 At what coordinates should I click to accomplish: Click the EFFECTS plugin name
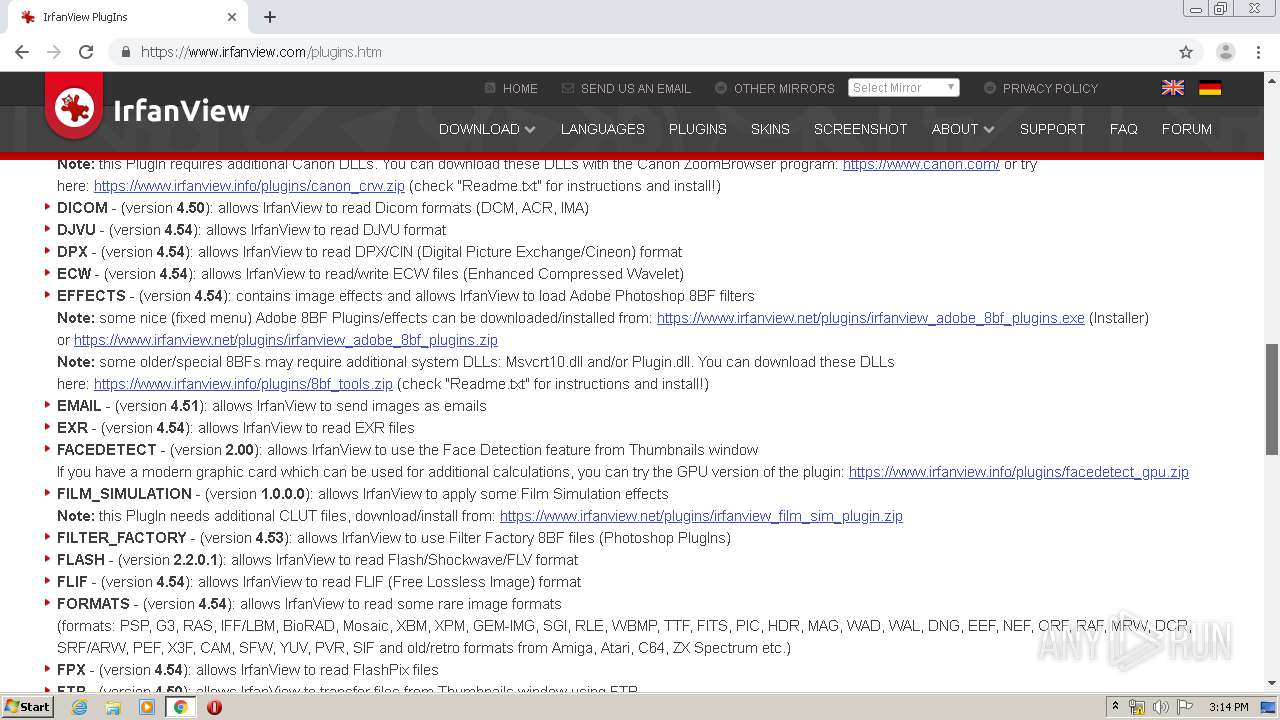(91, 296)
